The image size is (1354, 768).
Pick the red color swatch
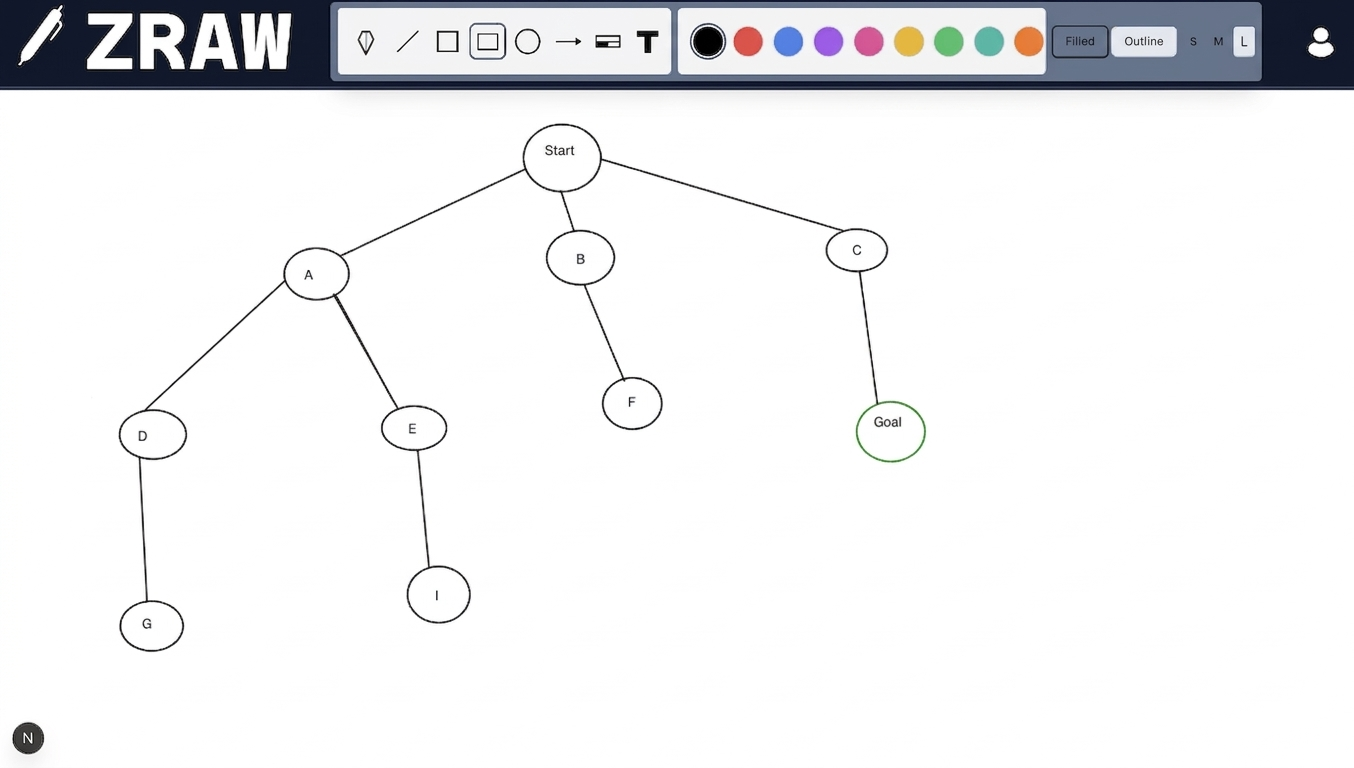pos(748,42)
